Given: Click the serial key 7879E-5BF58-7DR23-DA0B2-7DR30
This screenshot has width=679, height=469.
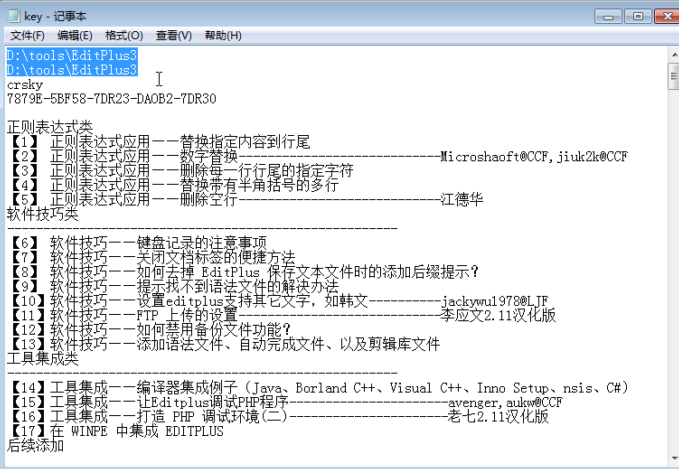Looking at the screenshot, I should coord(111,99).
